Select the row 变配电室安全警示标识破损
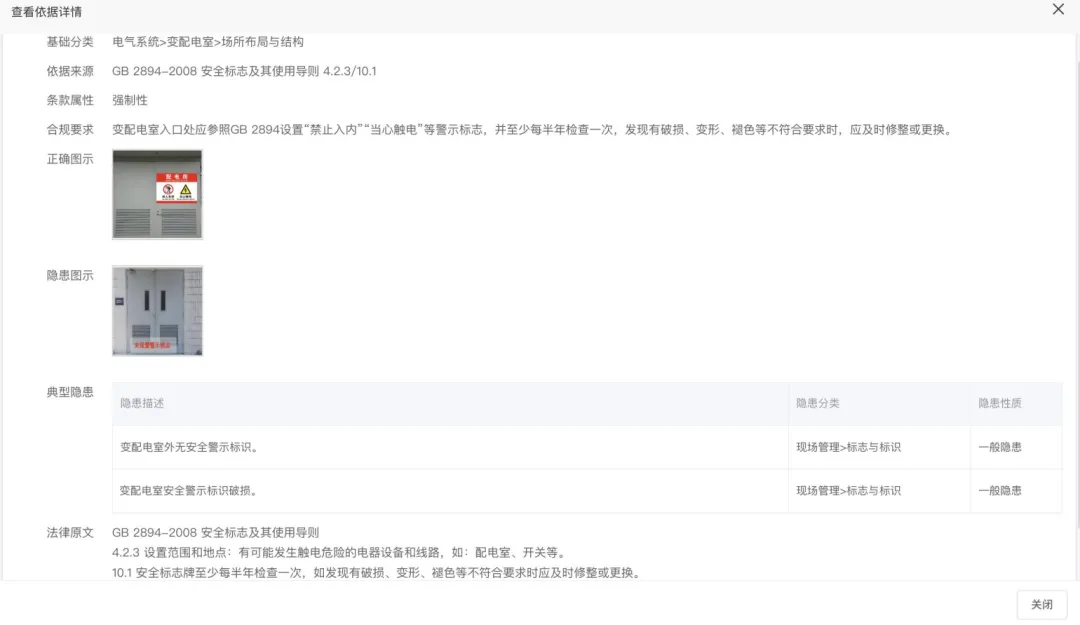Viewport: 1080px width, 625px height. pos(189,491)
